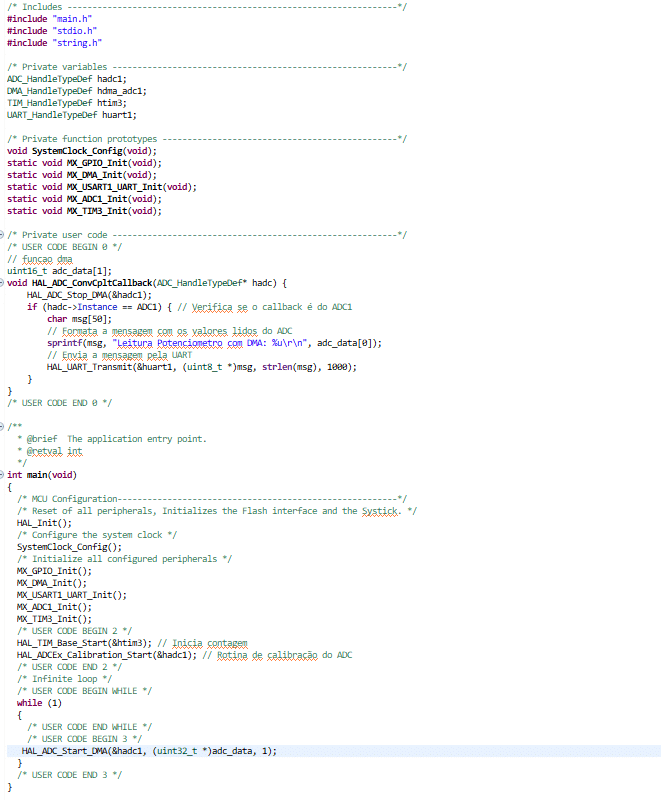Click the MX_TIM3_Init prototype line
Screen dimensions: 661x800
coord(84,211)
